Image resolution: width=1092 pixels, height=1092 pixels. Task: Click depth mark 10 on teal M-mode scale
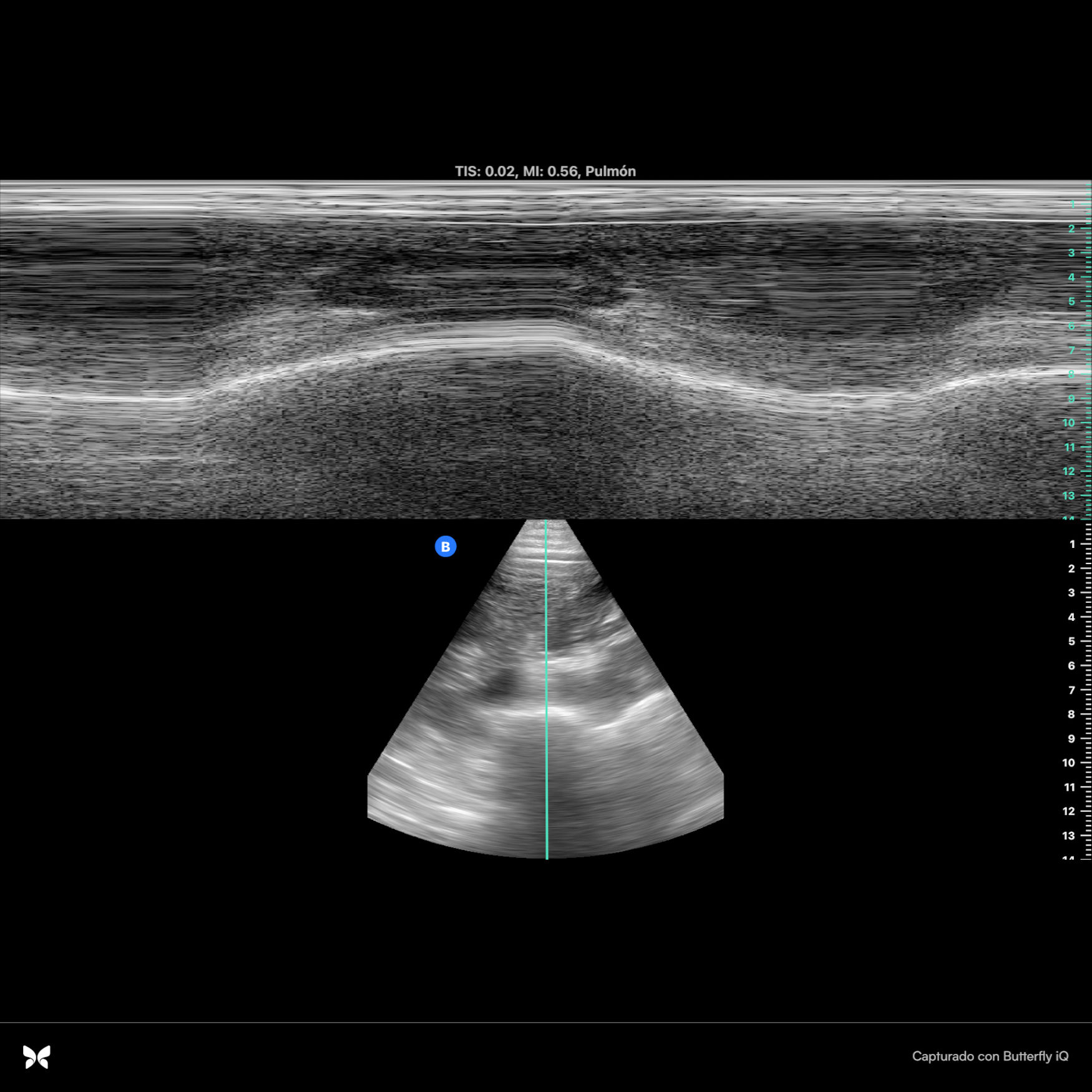tap(1068, 422)
